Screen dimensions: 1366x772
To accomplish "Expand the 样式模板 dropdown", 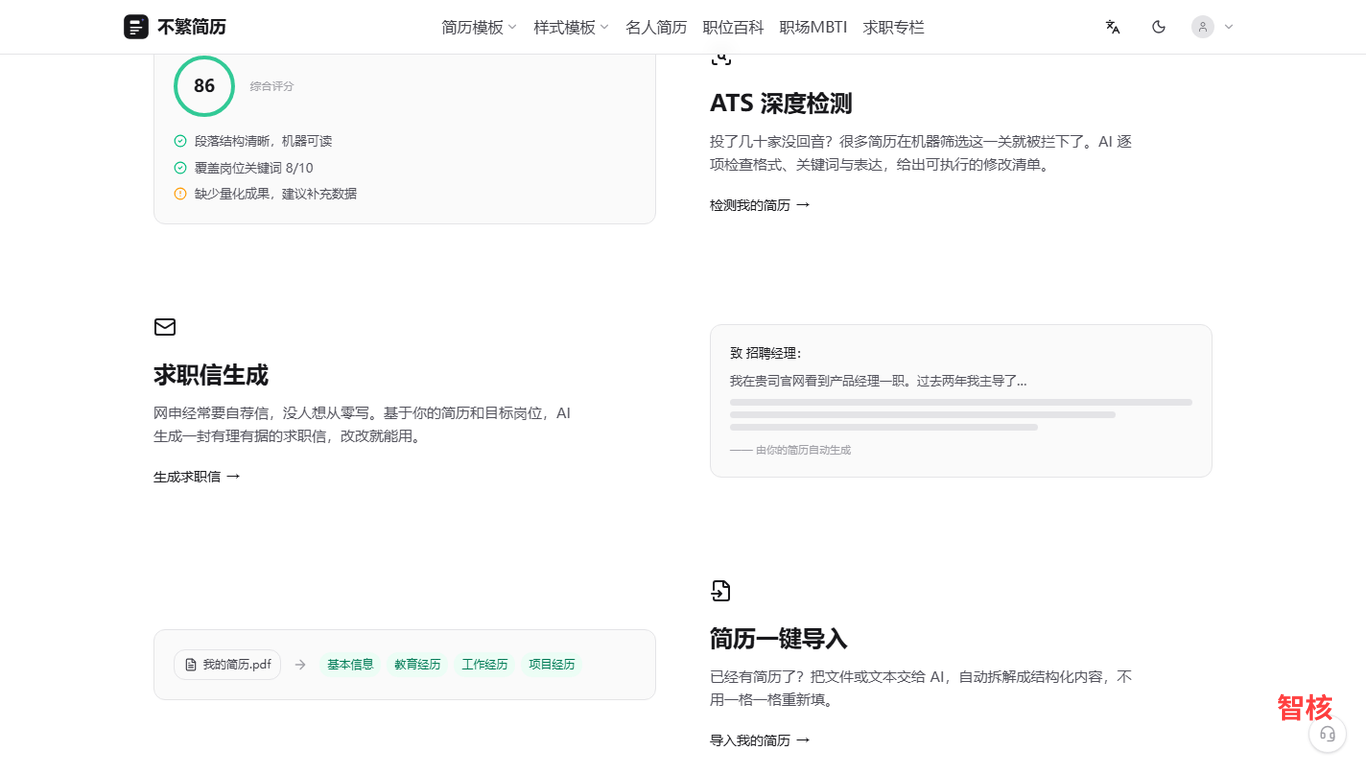I will [x=571, y=27].
